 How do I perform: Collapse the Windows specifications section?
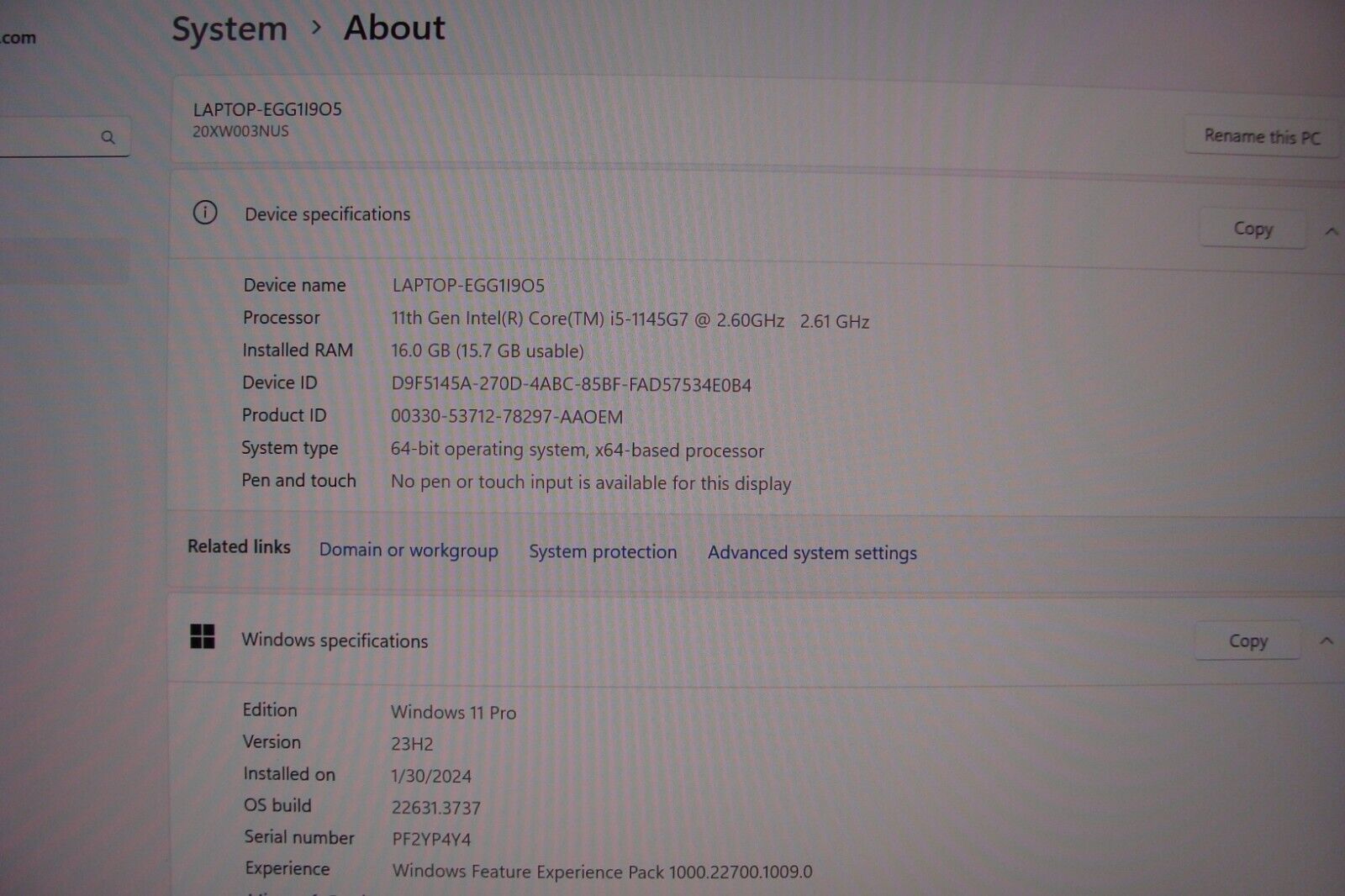pos(1327,641)
